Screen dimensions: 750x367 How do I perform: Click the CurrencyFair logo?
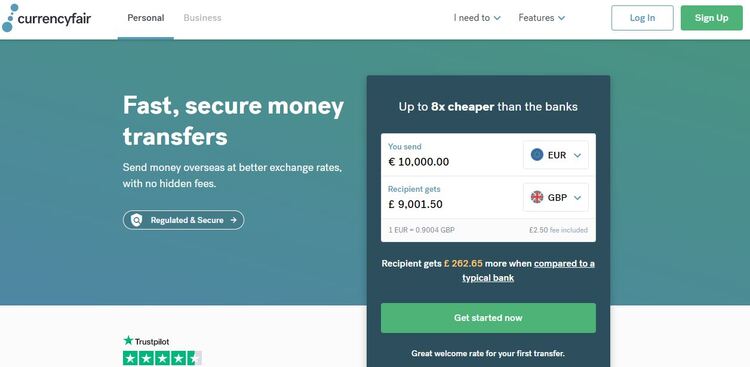[x=46, y=18]
